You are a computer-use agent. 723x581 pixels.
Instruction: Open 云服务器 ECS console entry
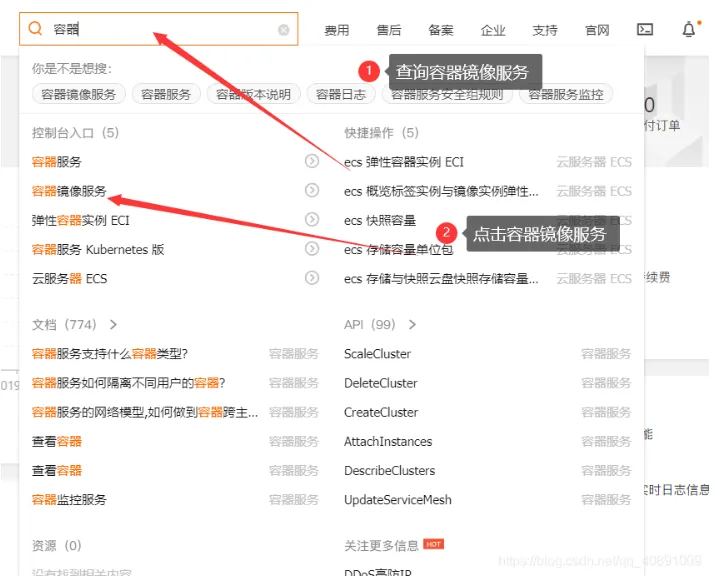coord(69,279)
